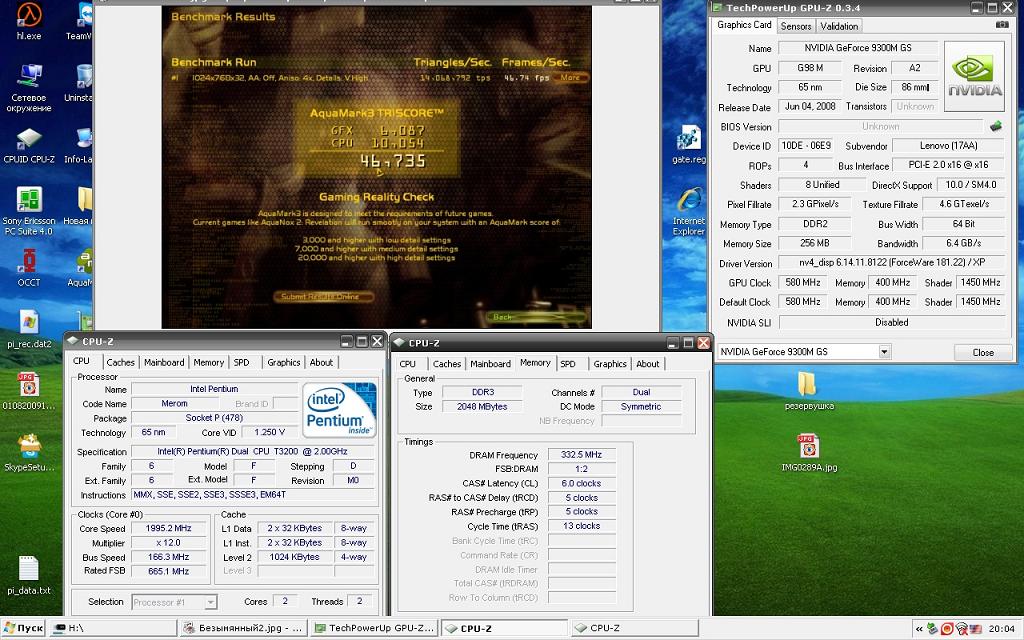Switch to TechPowerUp GPU-Z taskbar item

(x=374, y=628)
